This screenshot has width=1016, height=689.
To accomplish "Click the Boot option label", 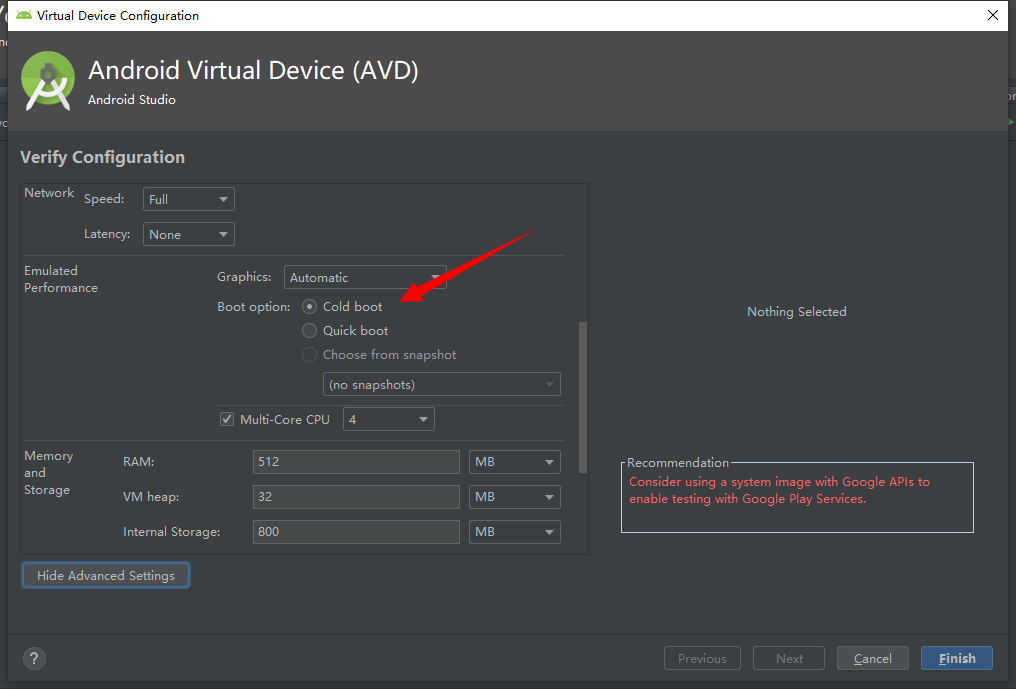I will point(253,307).
